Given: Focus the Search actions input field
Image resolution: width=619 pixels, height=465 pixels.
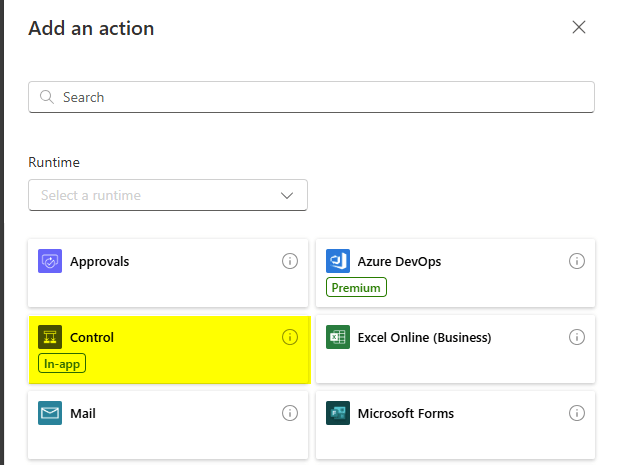Looking at the screenshot, I should click(x=320, y=97).
